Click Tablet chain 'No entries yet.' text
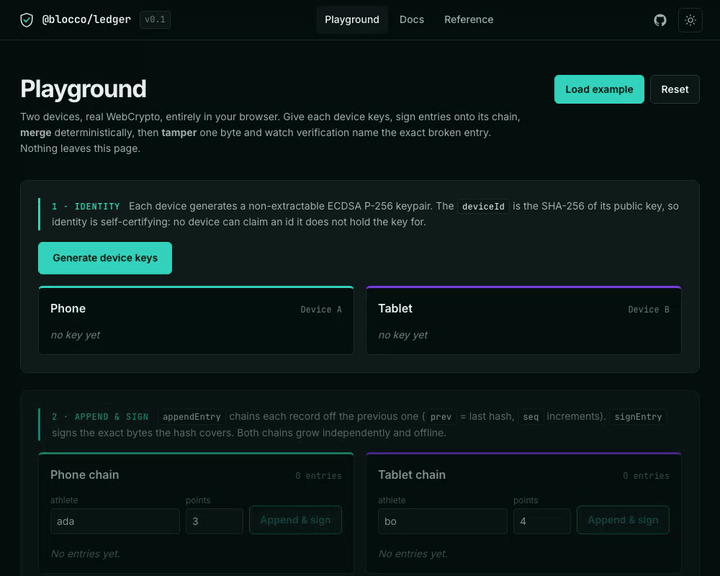 (x=412, y=553)
